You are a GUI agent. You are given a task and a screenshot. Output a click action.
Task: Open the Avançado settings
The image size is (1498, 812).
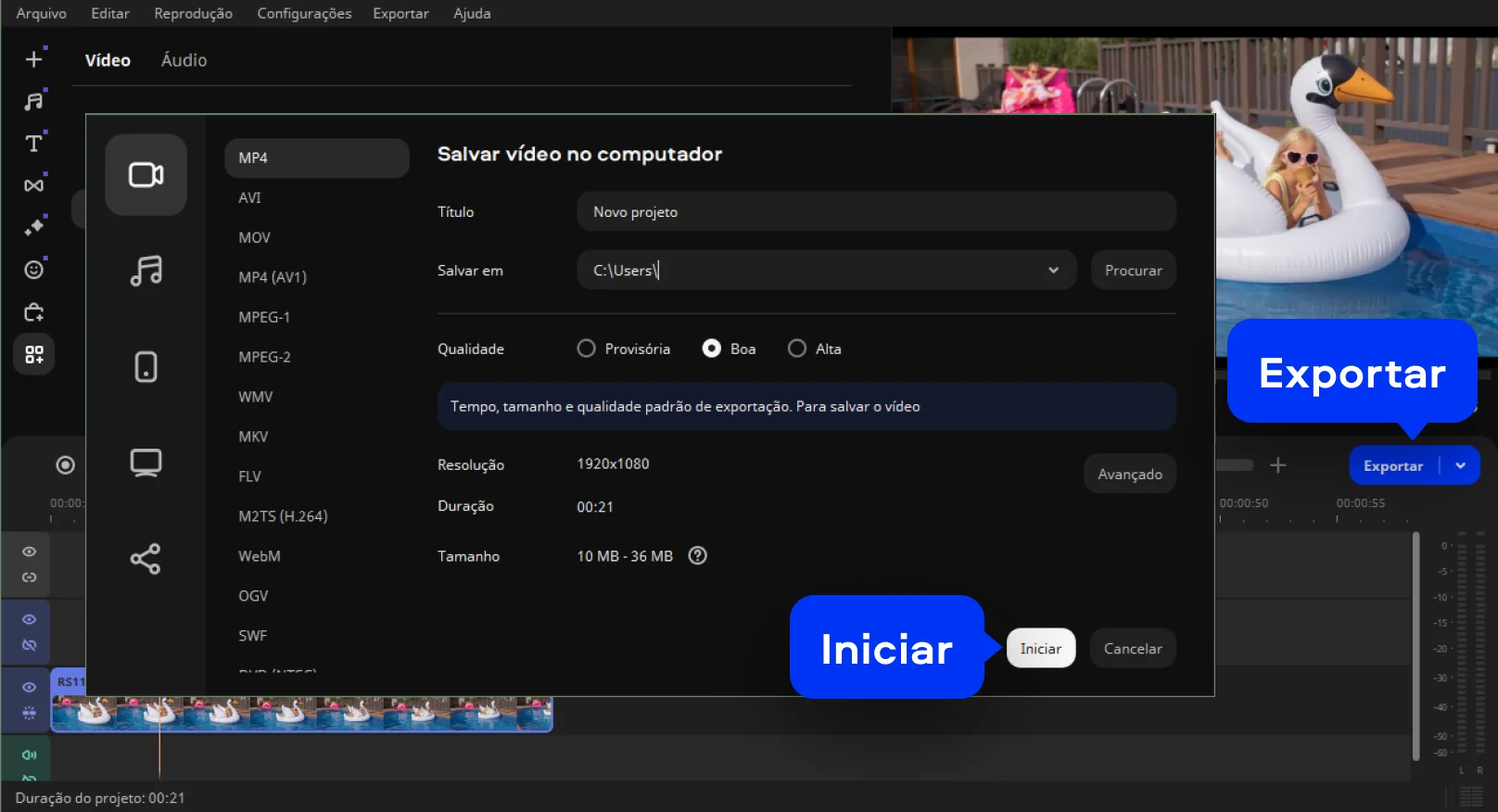pyautogui.click(x=1130, y=474)
